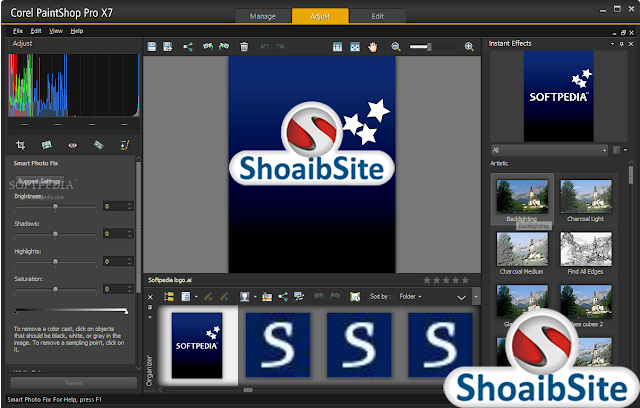Click the Revert button
This screenshot has height=408, width=640.
click(74, 383)
